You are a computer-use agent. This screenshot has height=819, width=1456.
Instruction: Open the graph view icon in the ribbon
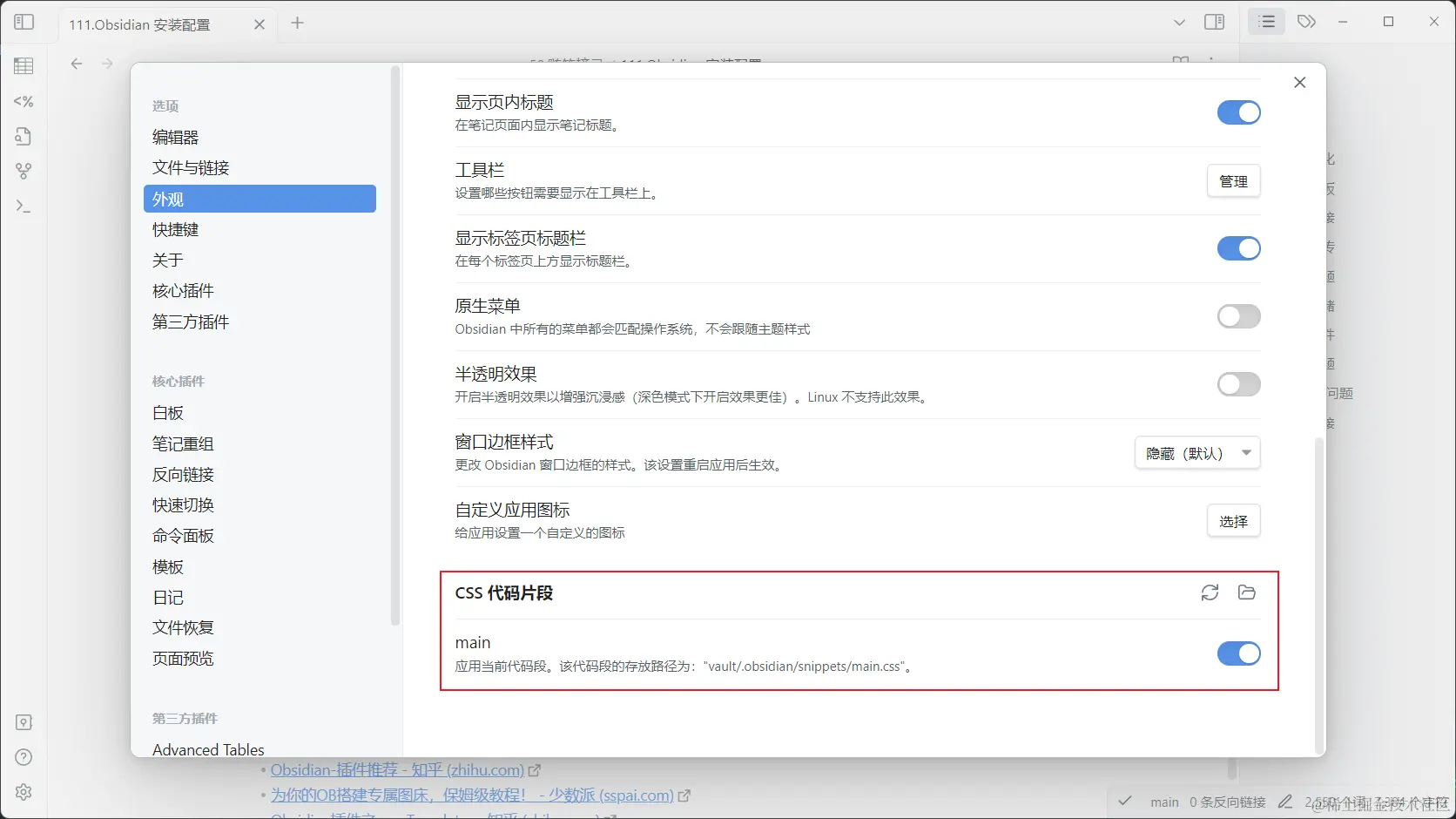tap(24, 171)
